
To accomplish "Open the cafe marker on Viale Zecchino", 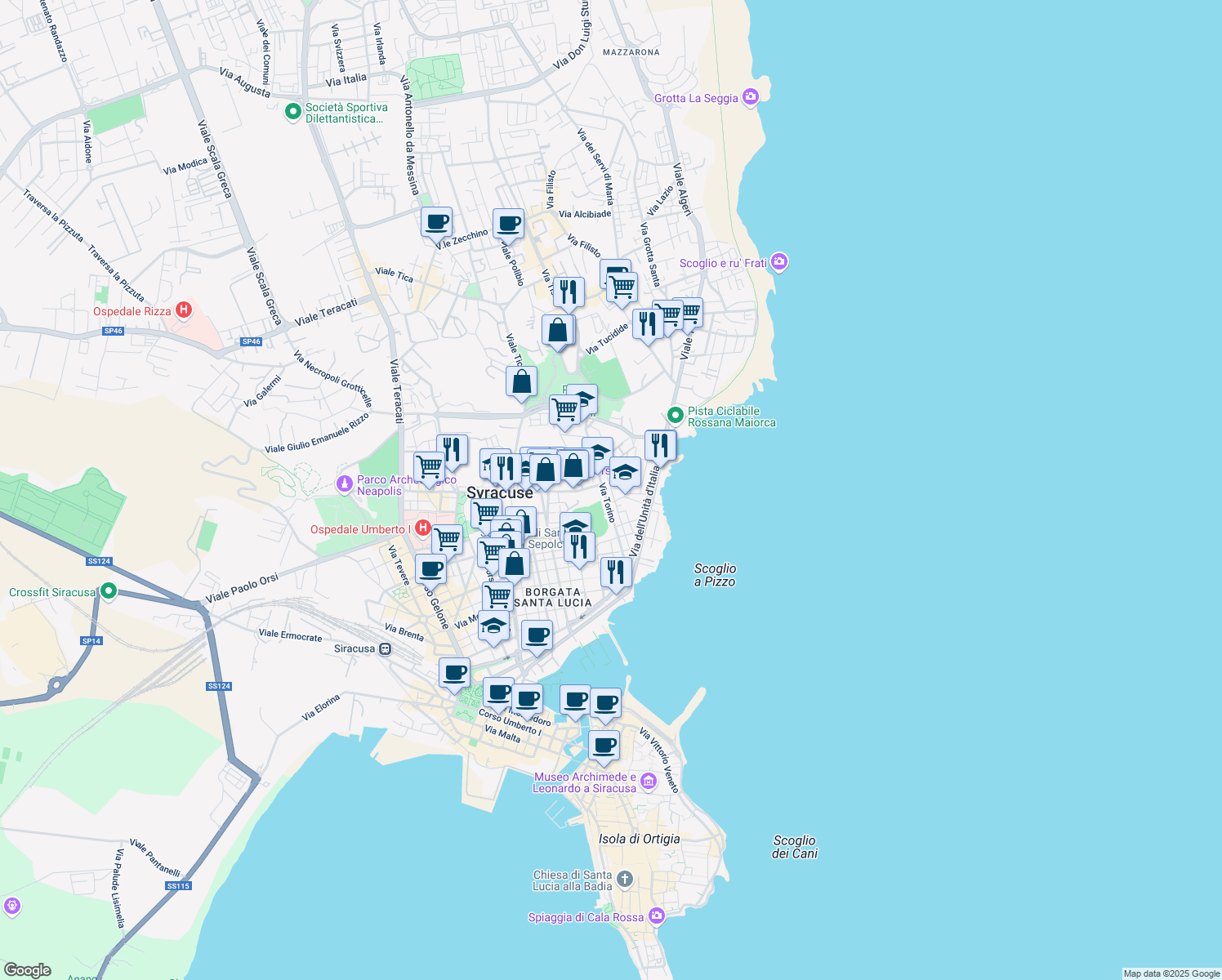I will coord(437,222).
